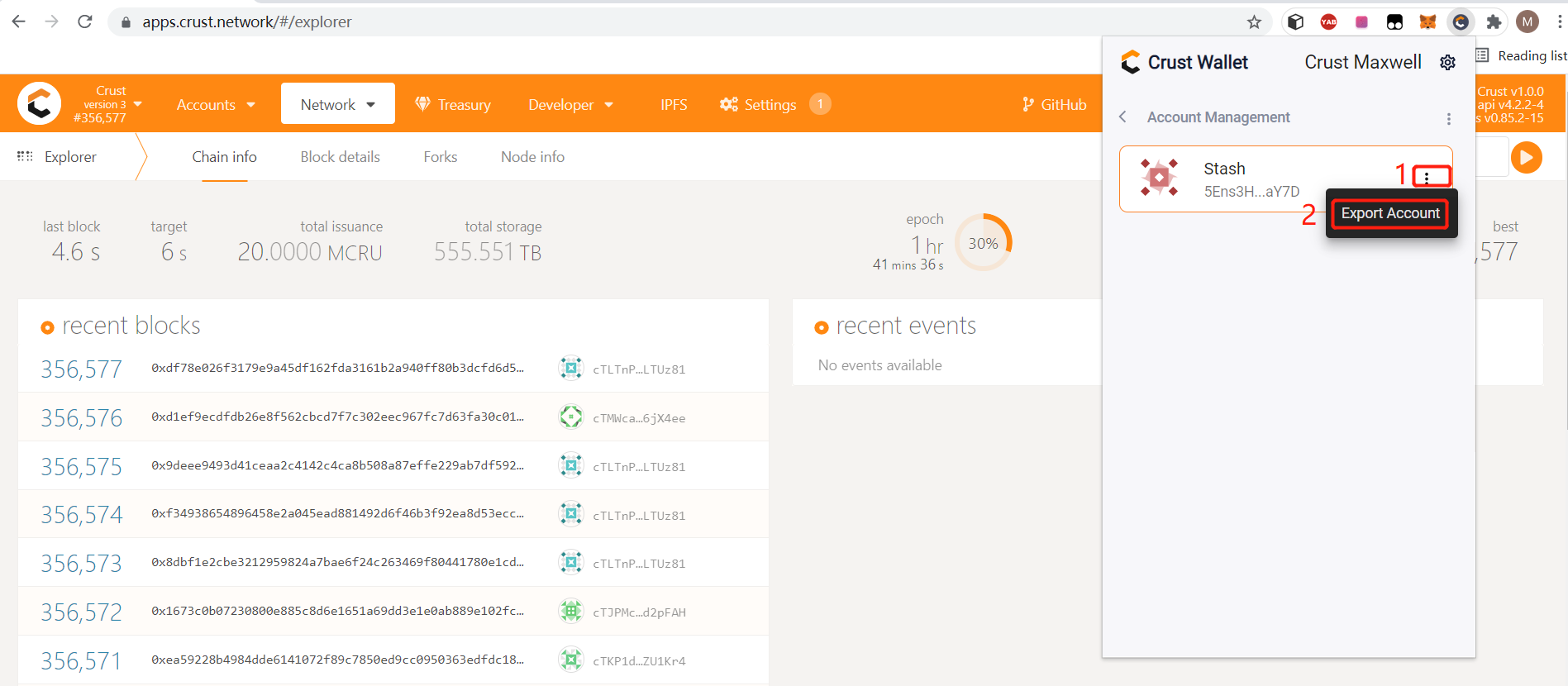Choose Export Account from the menu
This screenshot has height=686, width=1568.
pos(1390,213)
